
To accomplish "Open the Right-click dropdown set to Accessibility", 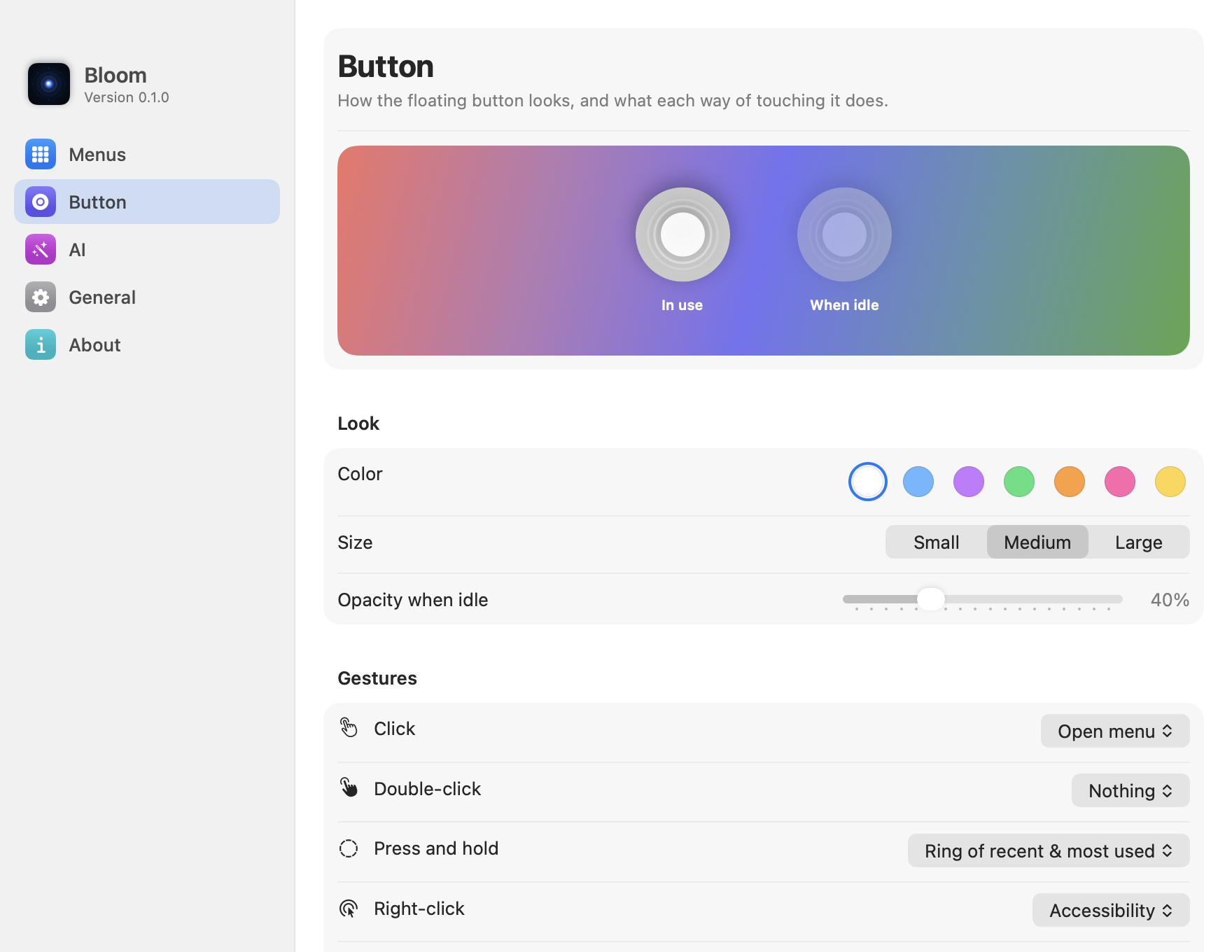I will [1111, 910].
